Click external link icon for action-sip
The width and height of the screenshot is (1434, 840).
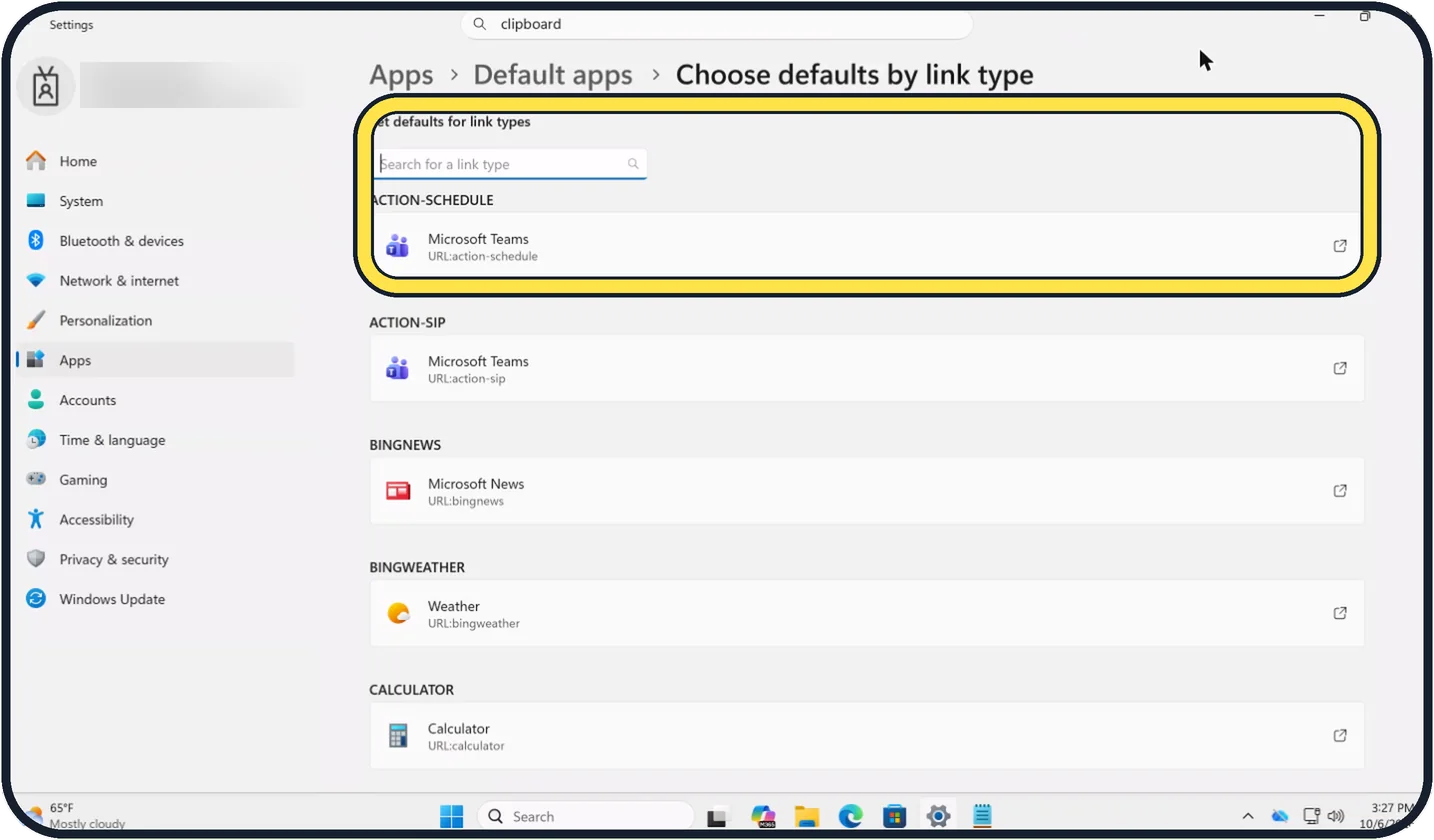(1340, 368)
